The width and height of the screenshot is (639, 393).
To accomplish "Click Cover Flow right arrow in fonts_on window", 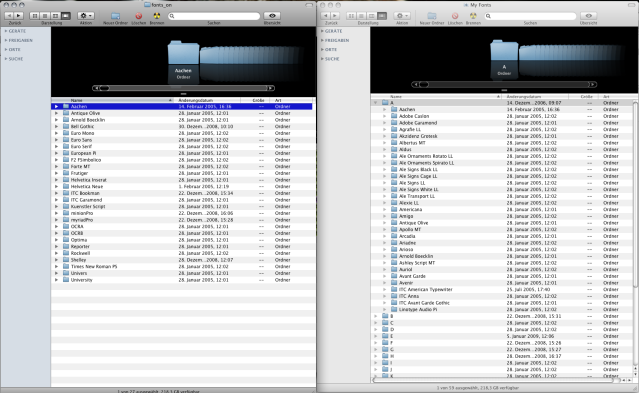I will click(271, 88).
